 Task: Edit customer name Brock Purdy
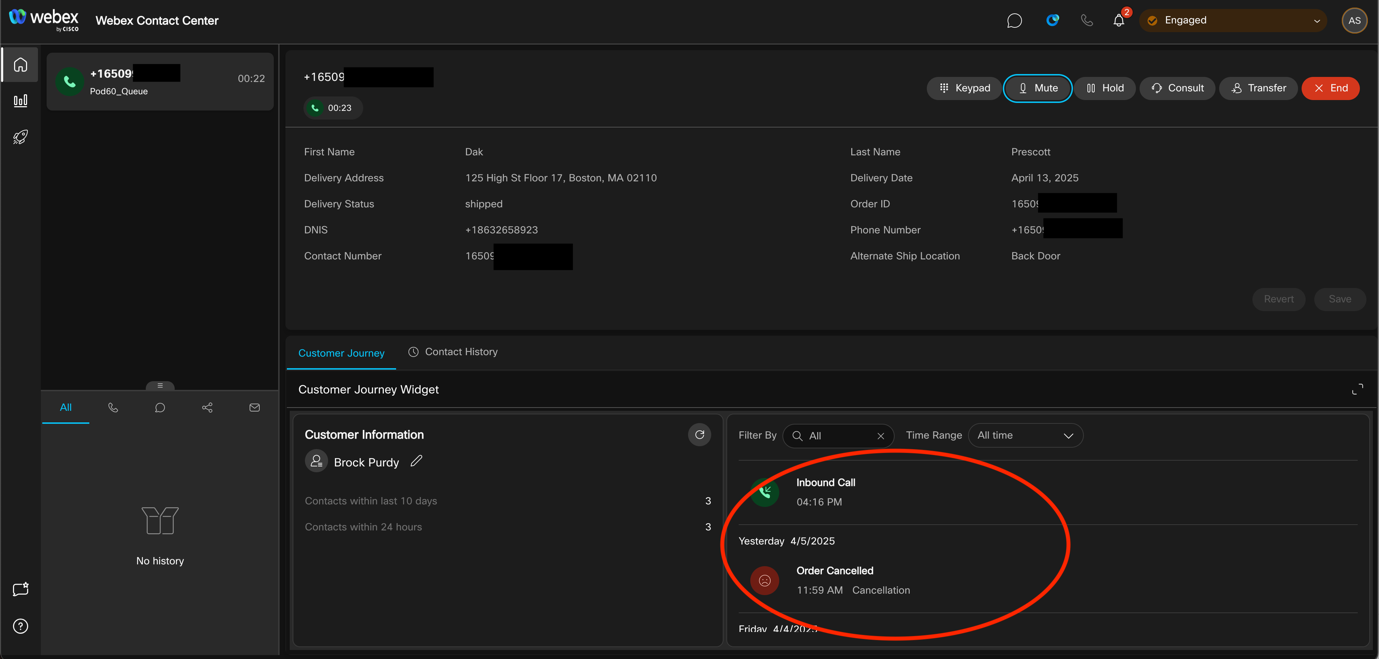tap(417, 462)
